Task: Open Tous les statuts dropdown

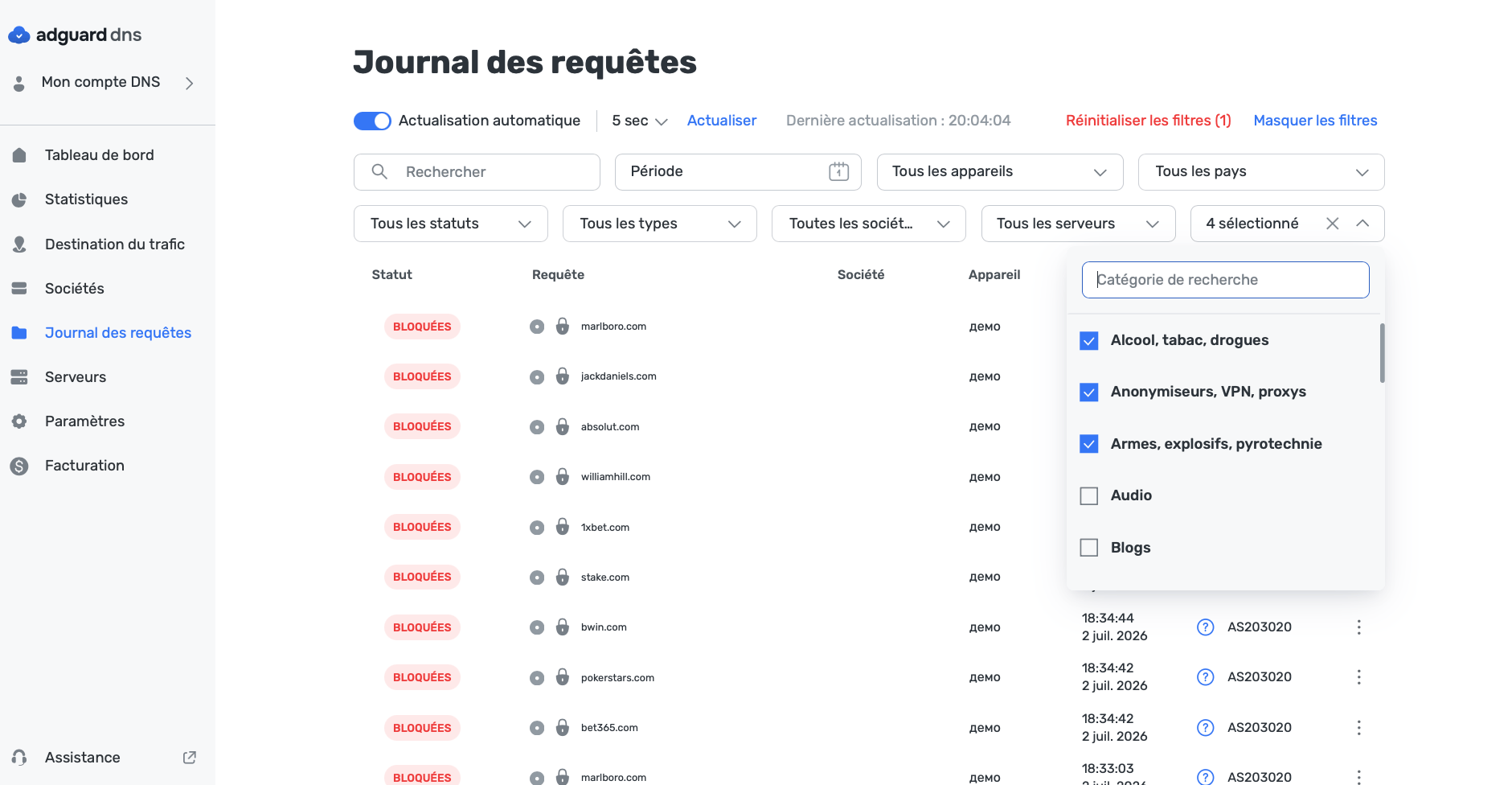Action: [451, 224]
